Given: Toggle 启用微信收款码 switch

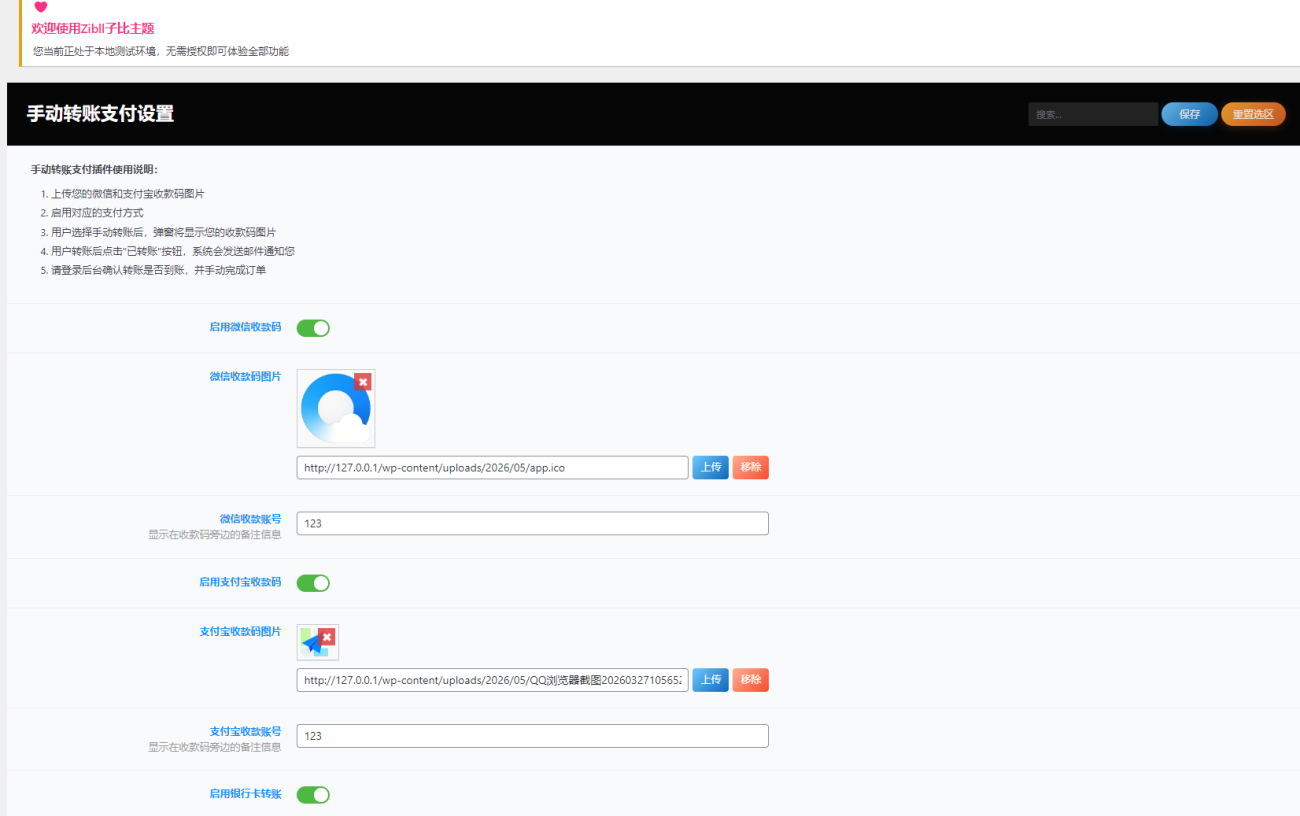Looking at the screenshot, I should point(313,328).
